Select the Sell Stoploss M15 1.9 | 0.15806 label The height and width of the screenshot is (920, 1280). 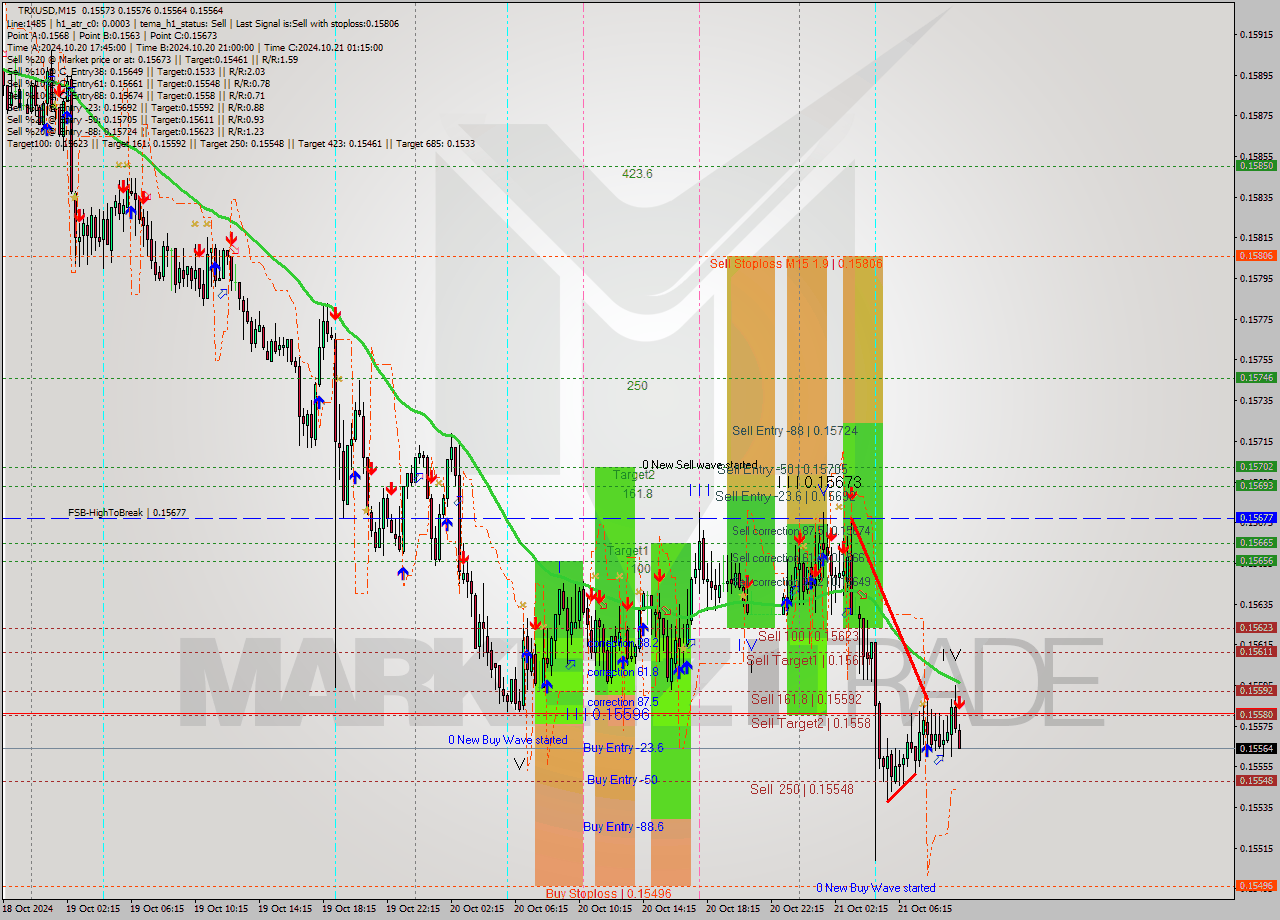click(796, 264)
